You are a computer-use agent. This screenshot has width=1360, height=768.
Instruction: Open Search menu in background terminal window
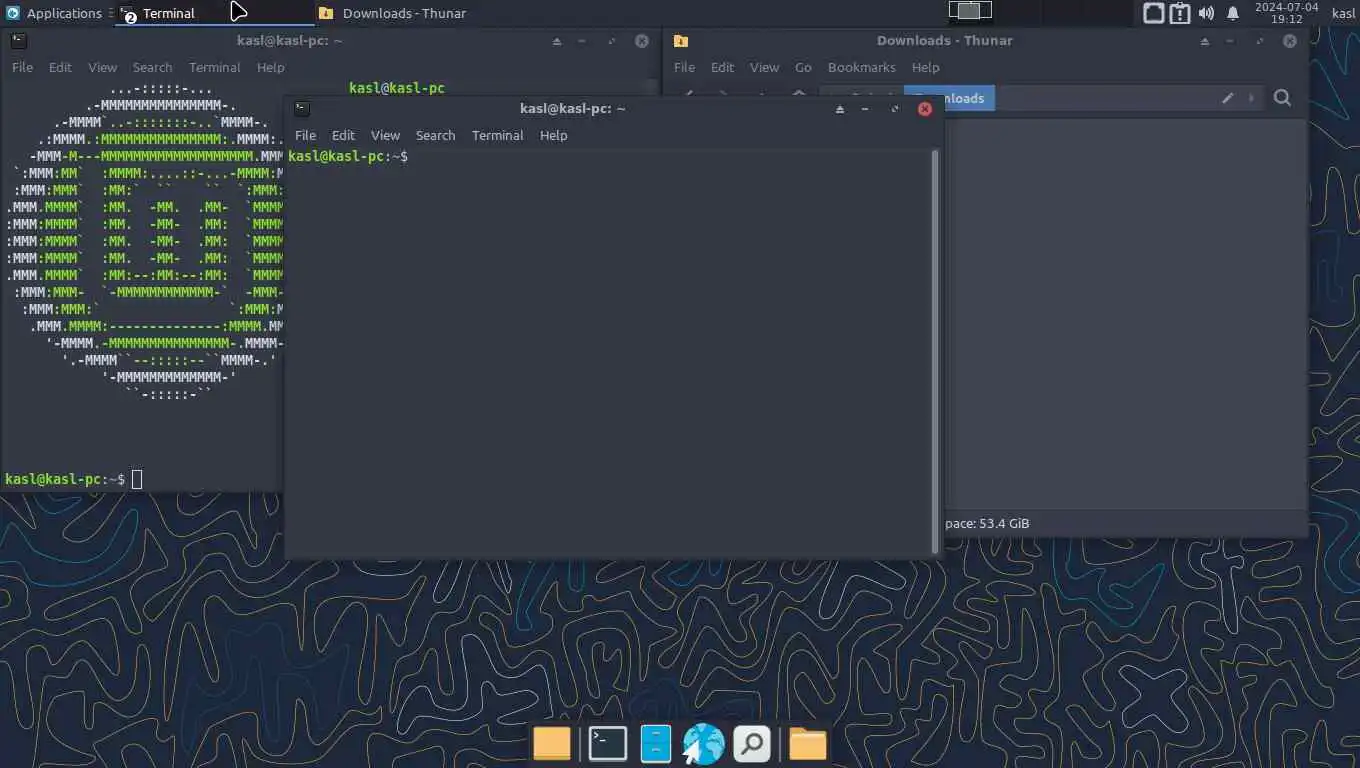[x=152, y=67]
